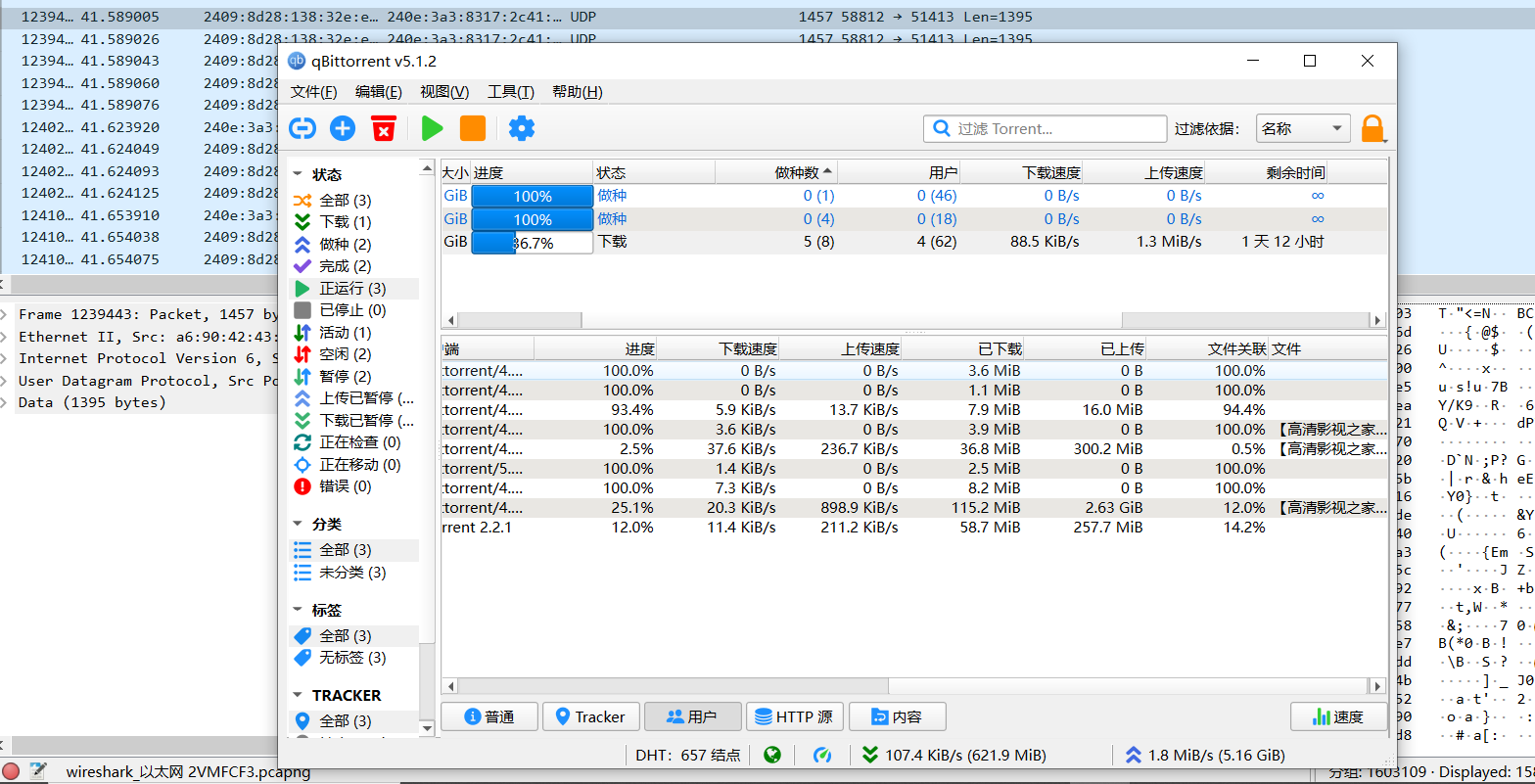1535x784 pixels.
Task: Click the alternative speed limits status icon
Action: click(822, 755)
